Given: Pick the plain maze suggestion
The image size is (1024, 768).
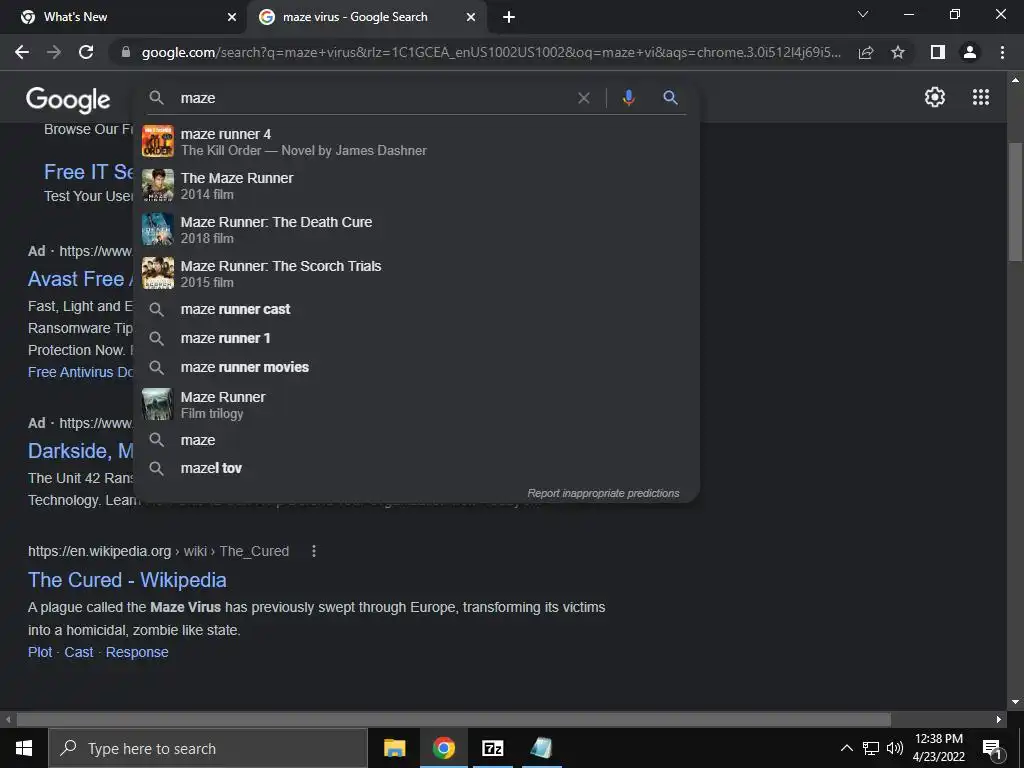Looking at the screenshot, I should click(416, 440).
